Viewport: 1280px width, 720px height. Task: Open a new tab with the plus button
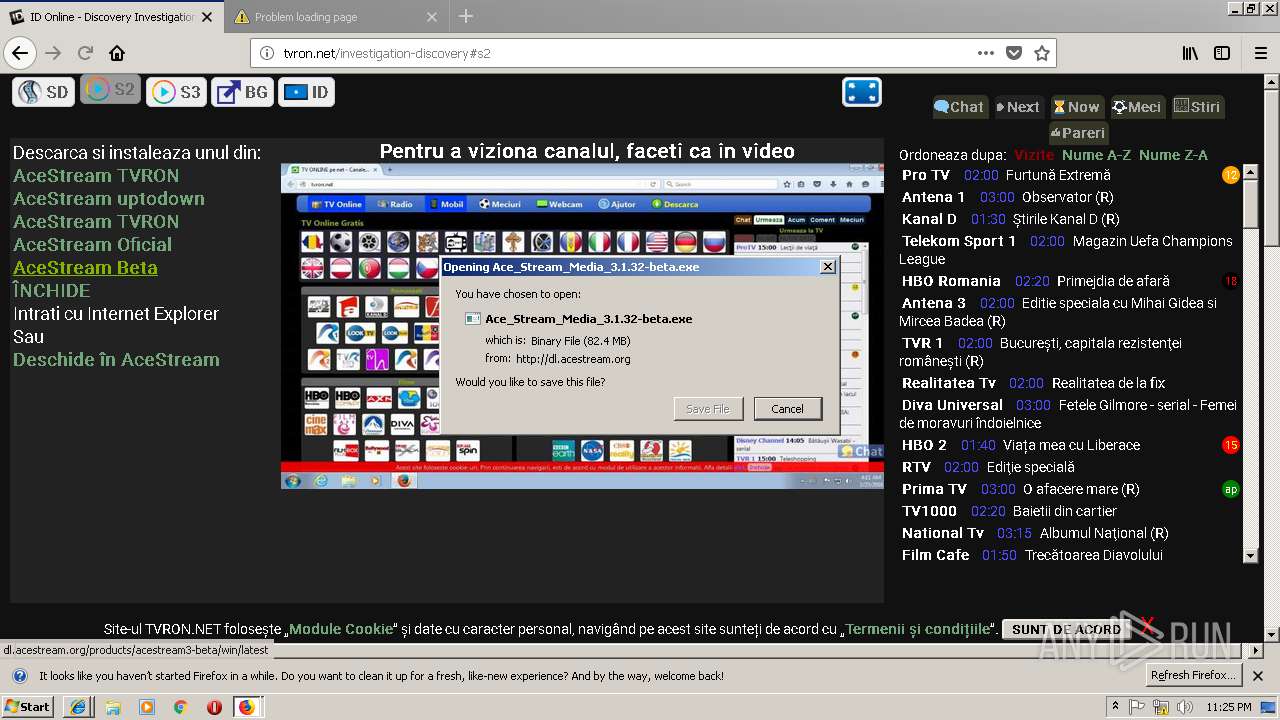[x=466, y=16]
